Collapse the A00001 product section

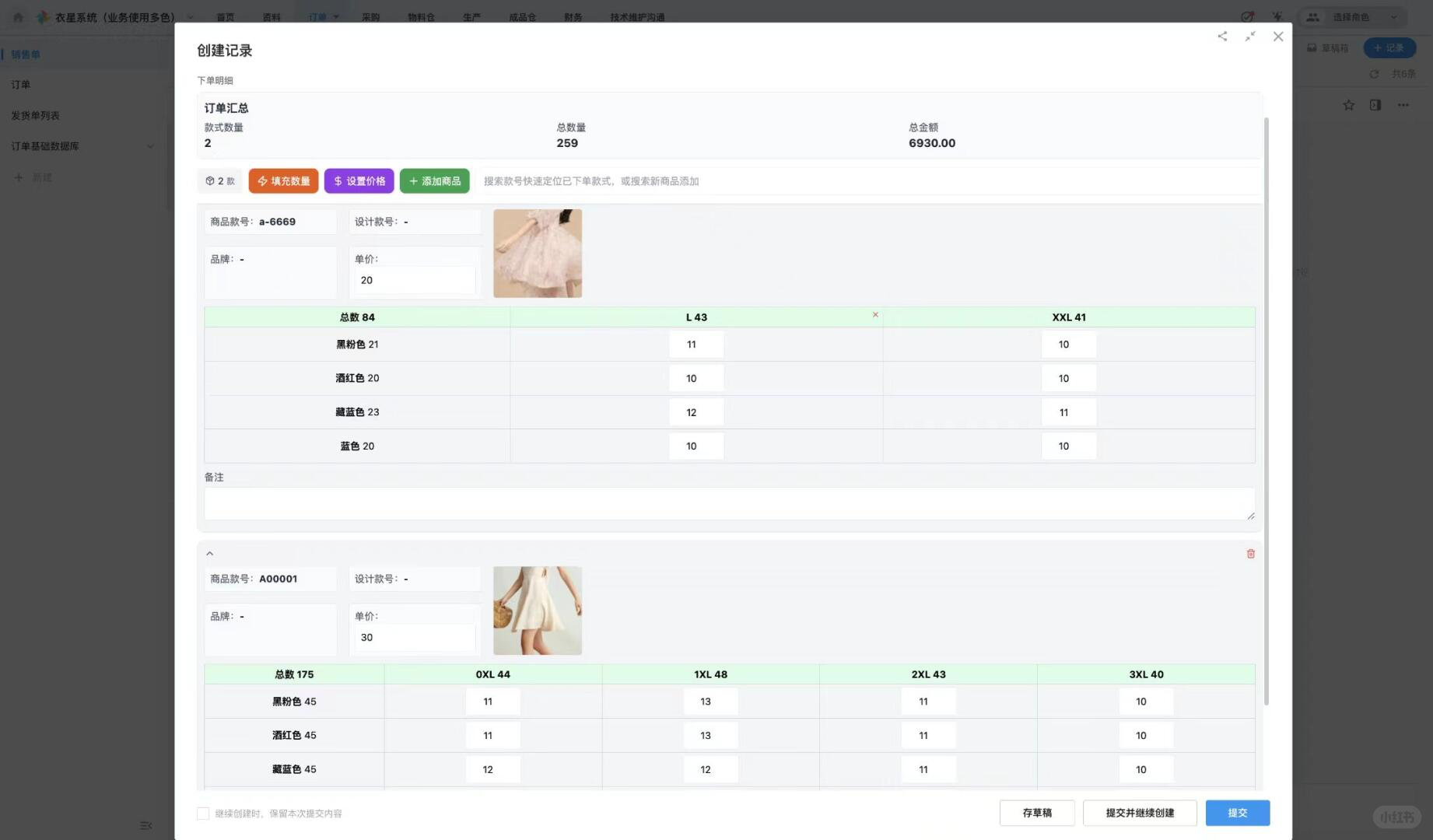pos(209,554)
